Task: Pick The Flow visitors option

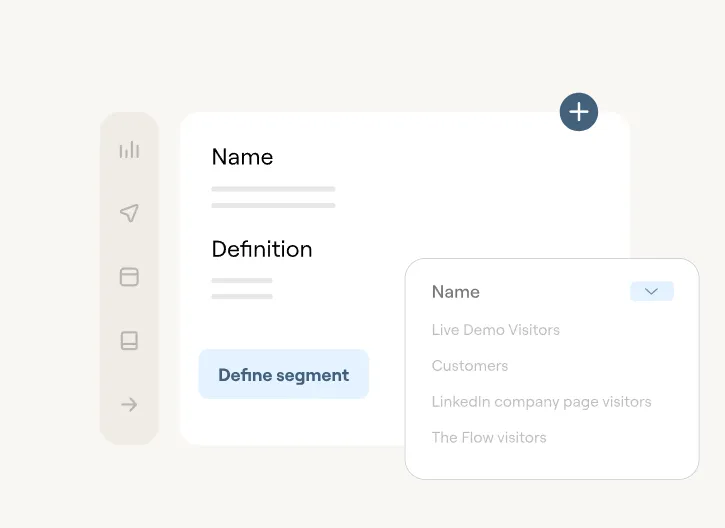Action: click(x=489, y=437)
